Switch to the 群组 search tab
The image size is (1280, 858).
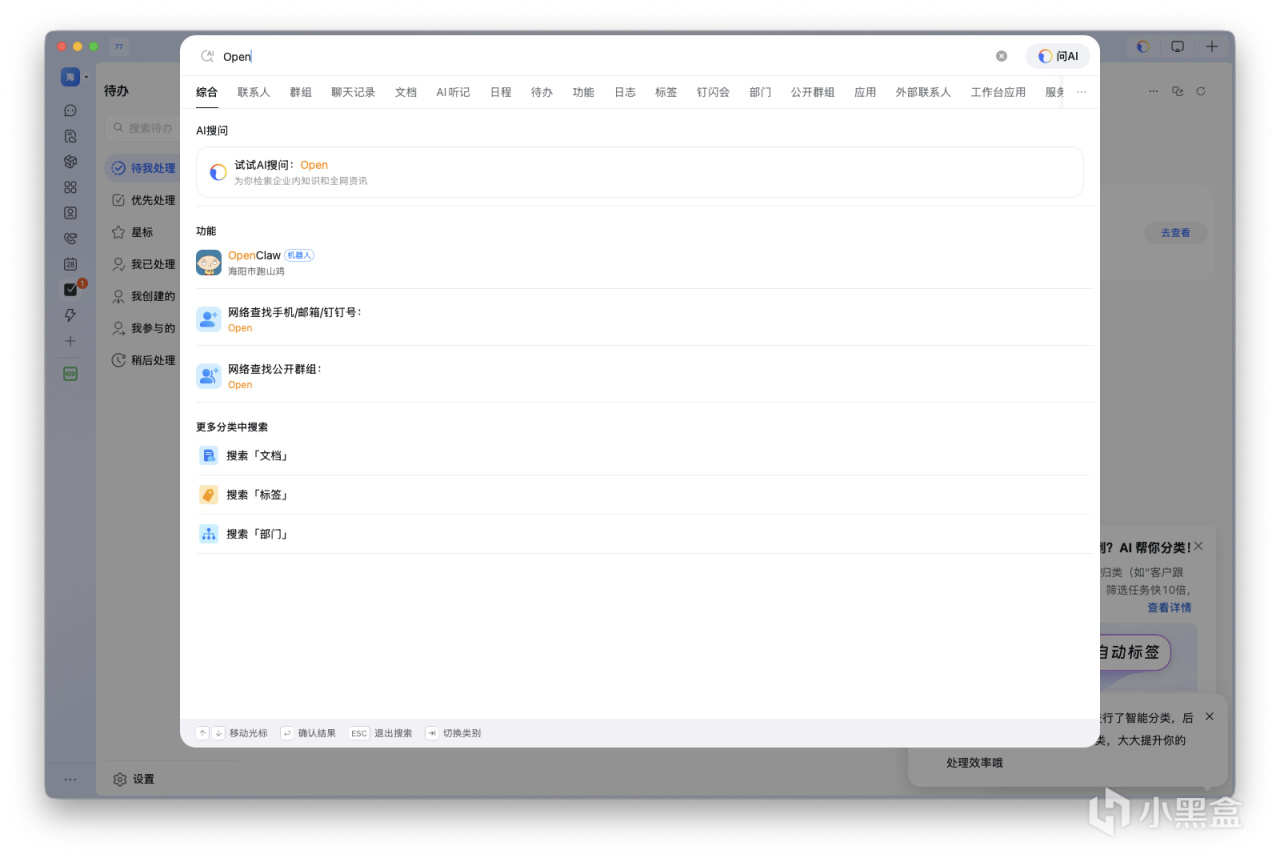click(301, 92)
